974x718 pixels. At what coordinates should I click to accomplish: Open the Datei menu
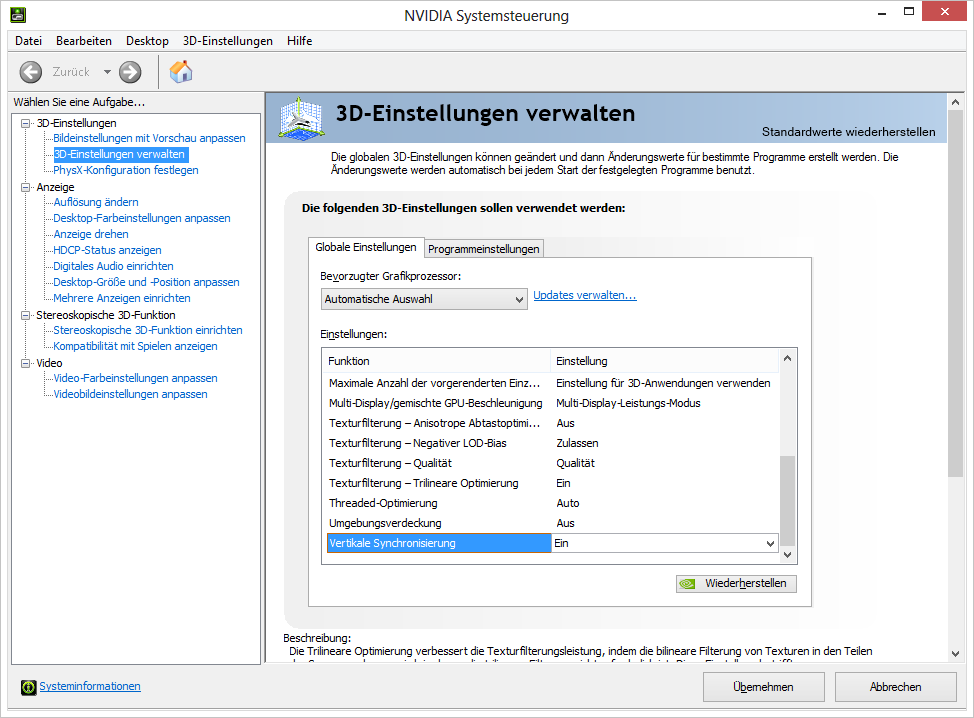click(x=29, y=41)
